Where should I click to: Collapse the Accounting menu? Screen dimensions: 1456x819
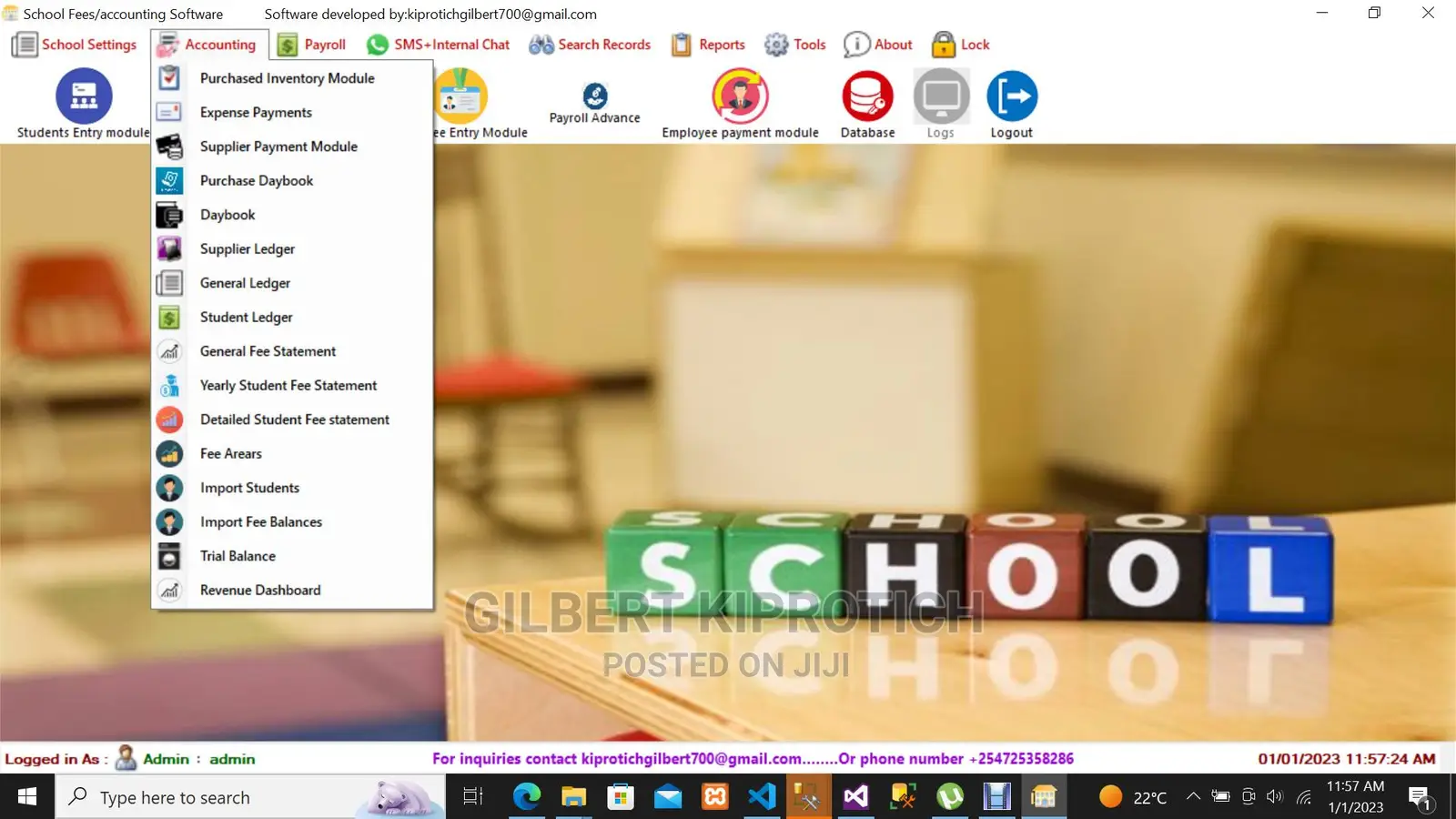207,45
